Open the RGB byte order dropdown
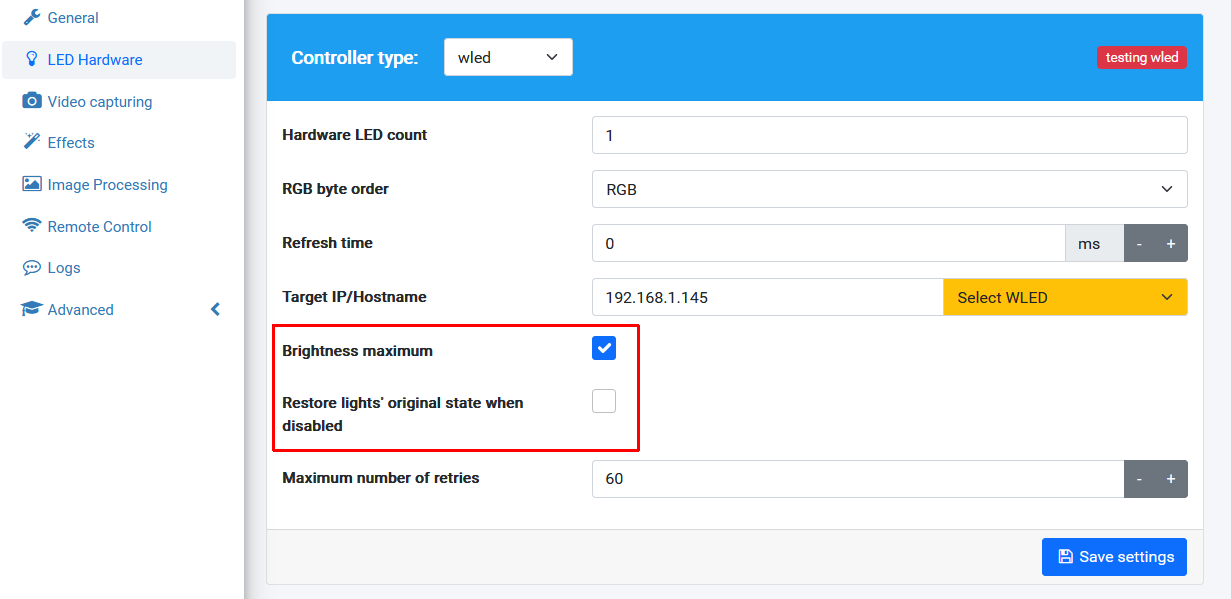This screenshot has width=1231, height=599. pos(890,189)
